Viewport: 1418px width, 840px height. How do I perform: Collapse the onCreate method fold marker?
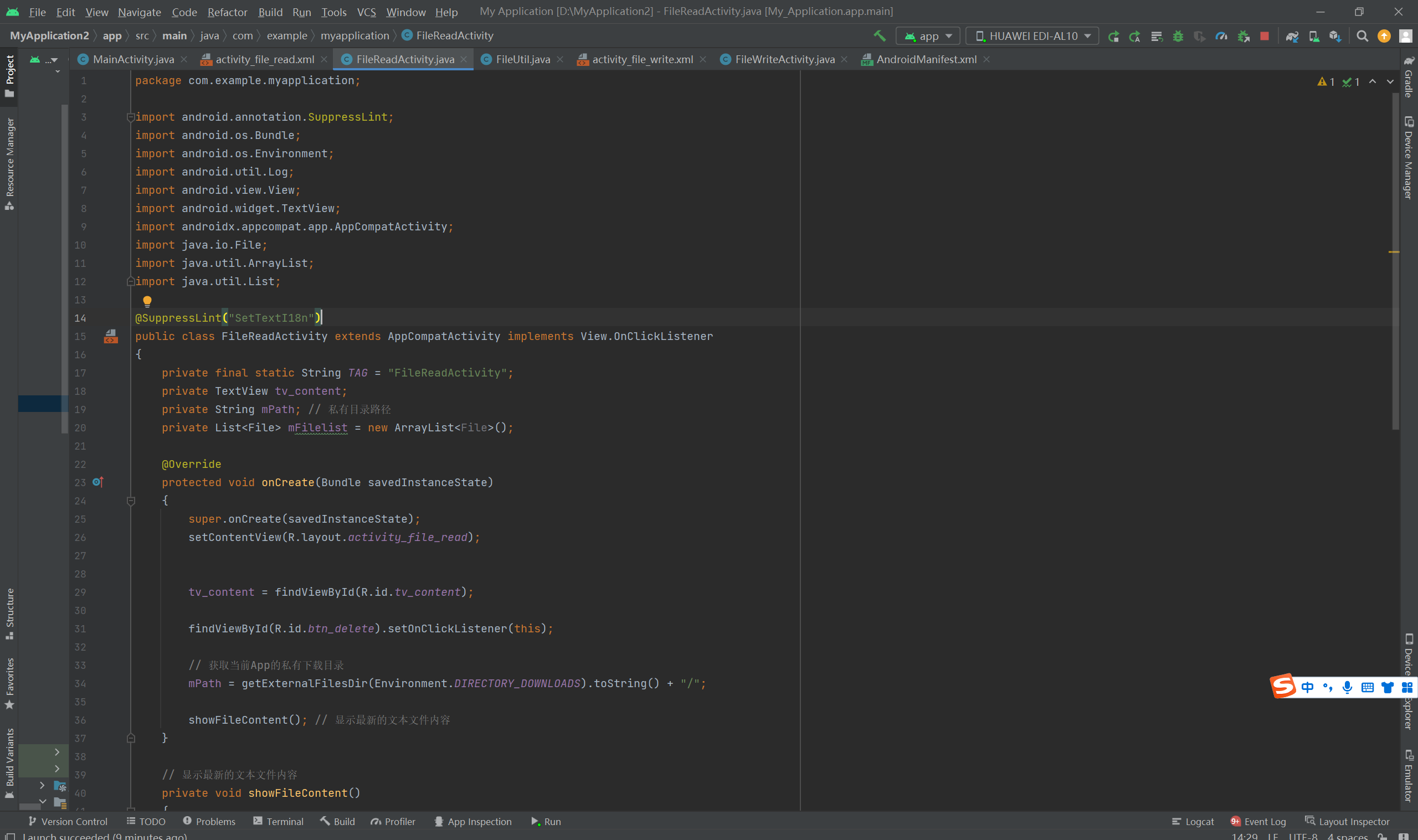131,501
